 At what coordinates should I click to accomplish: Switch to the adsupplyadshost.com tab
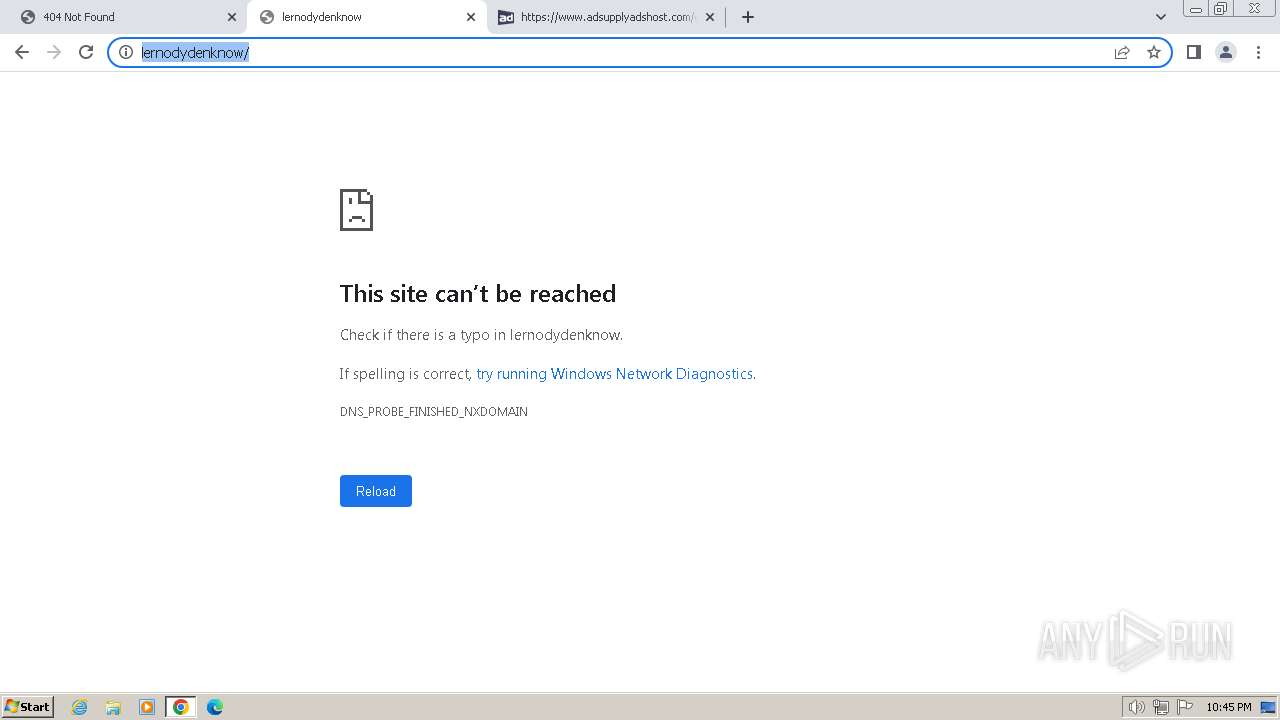pyautogui.click(x=606, y=17)
